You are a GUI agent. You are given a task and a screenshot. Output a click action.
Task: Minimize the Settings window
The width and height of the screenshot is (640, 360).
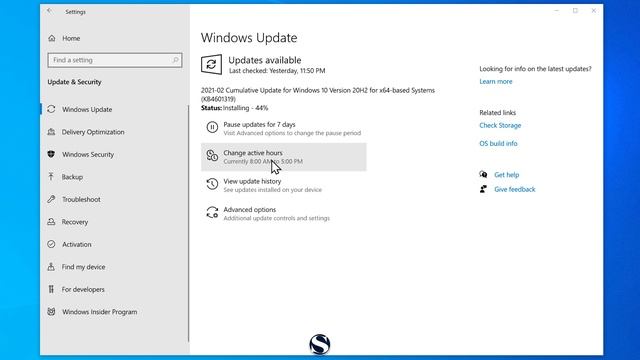click(557, 11)
